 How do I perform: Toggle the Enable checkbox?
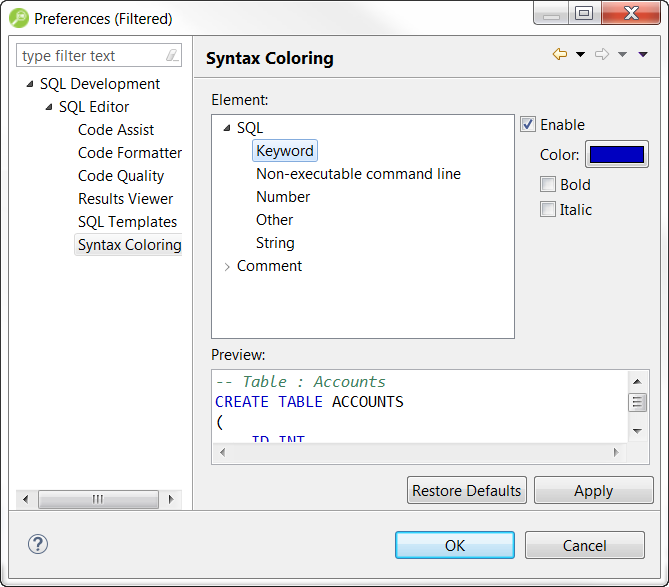tap(528, 125)
